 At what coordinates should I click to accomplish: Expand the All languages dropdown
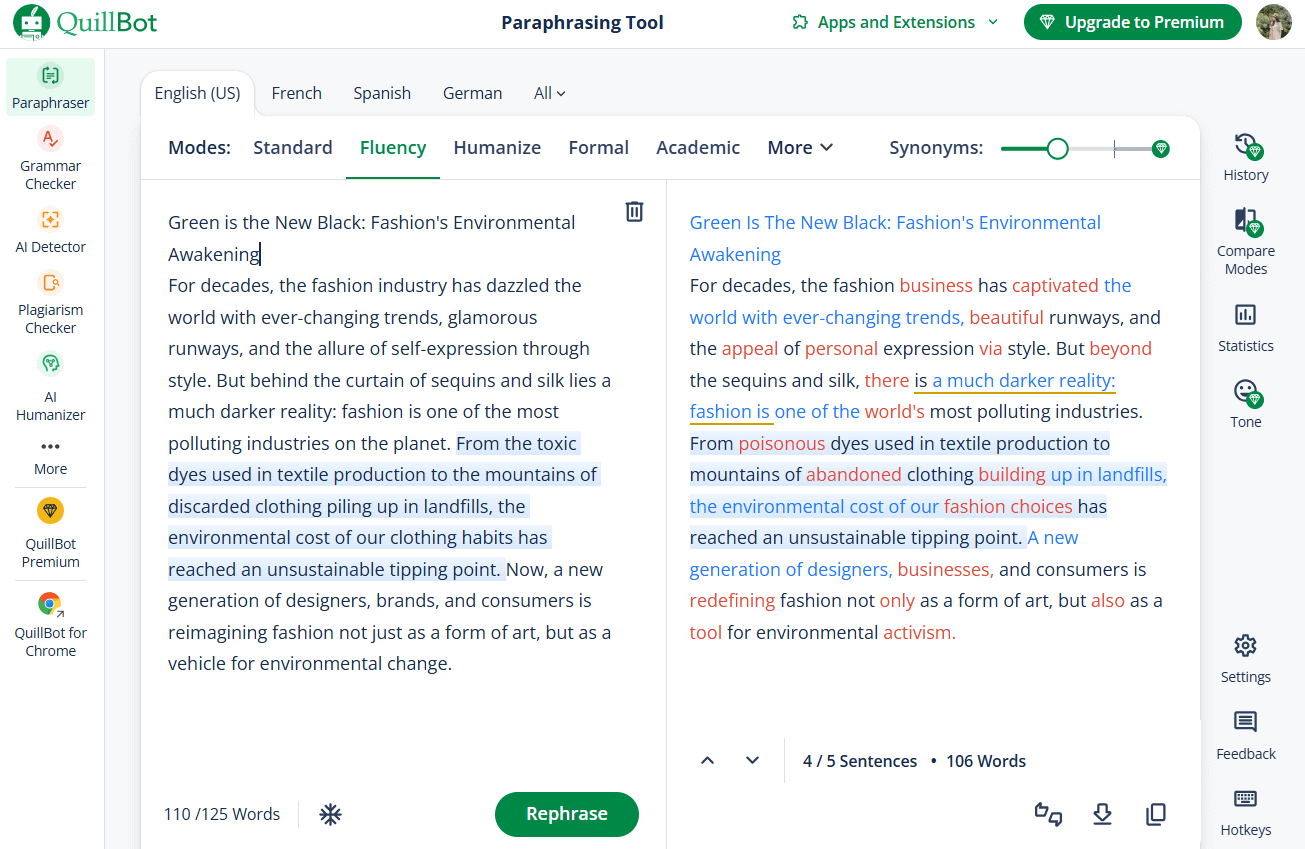[x=549, y=93]
